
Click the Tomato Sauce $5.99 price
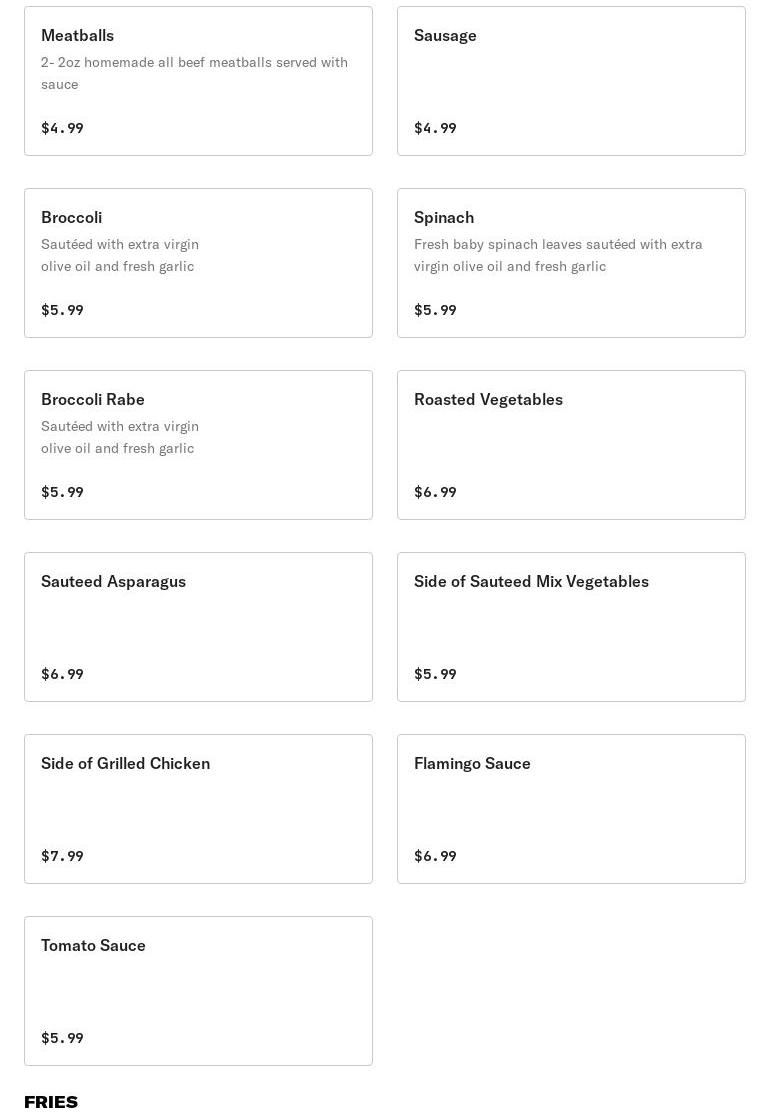[x=62, y=1038]
